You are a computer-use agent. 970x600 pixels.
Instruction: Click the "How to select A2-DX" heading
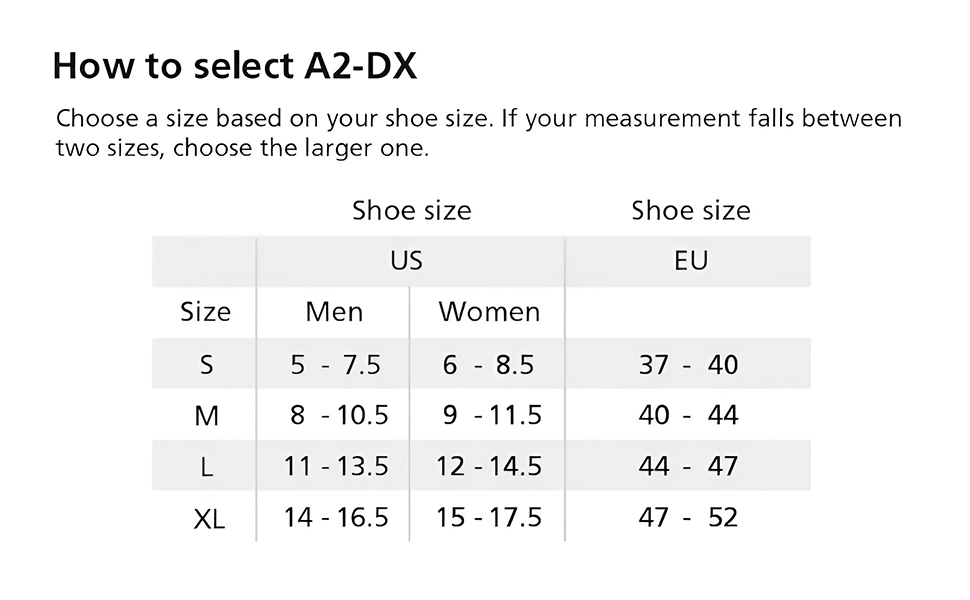tap(234, 66)
